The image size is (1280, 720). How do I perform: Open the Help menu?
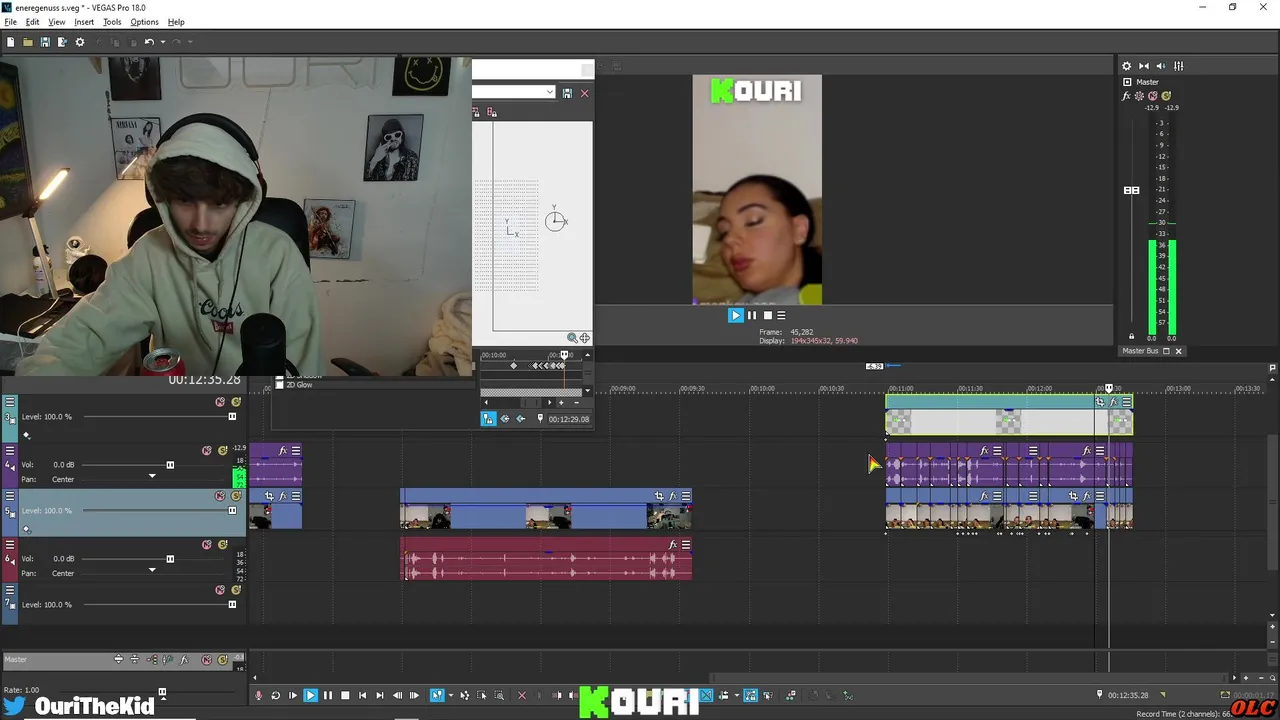176,22
